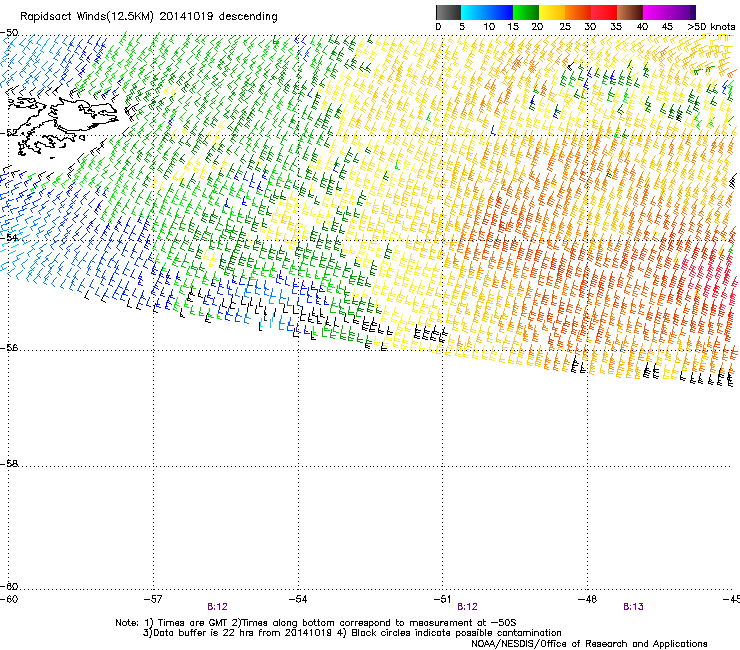
Task: Click the brown 35-40 knots legend segment
Action: pos(630,12)
